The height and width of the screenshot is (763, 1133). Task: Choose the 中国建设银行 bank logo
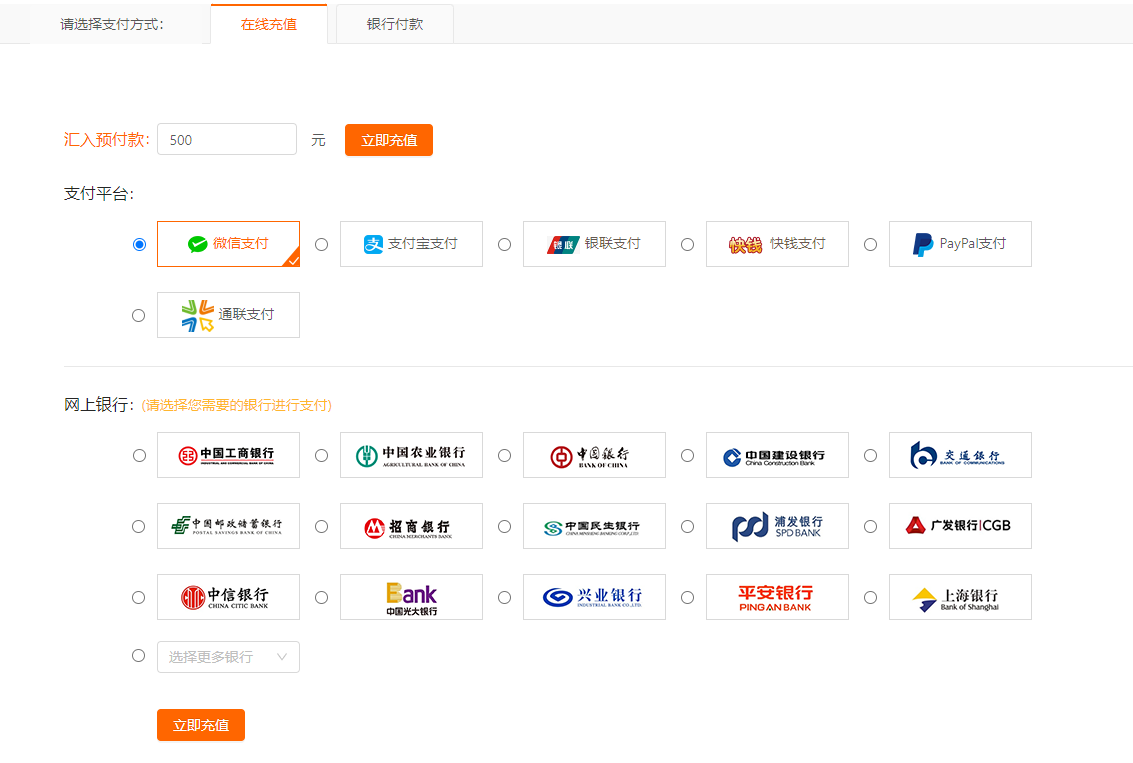pyautogui.click(x=777, y=455)
